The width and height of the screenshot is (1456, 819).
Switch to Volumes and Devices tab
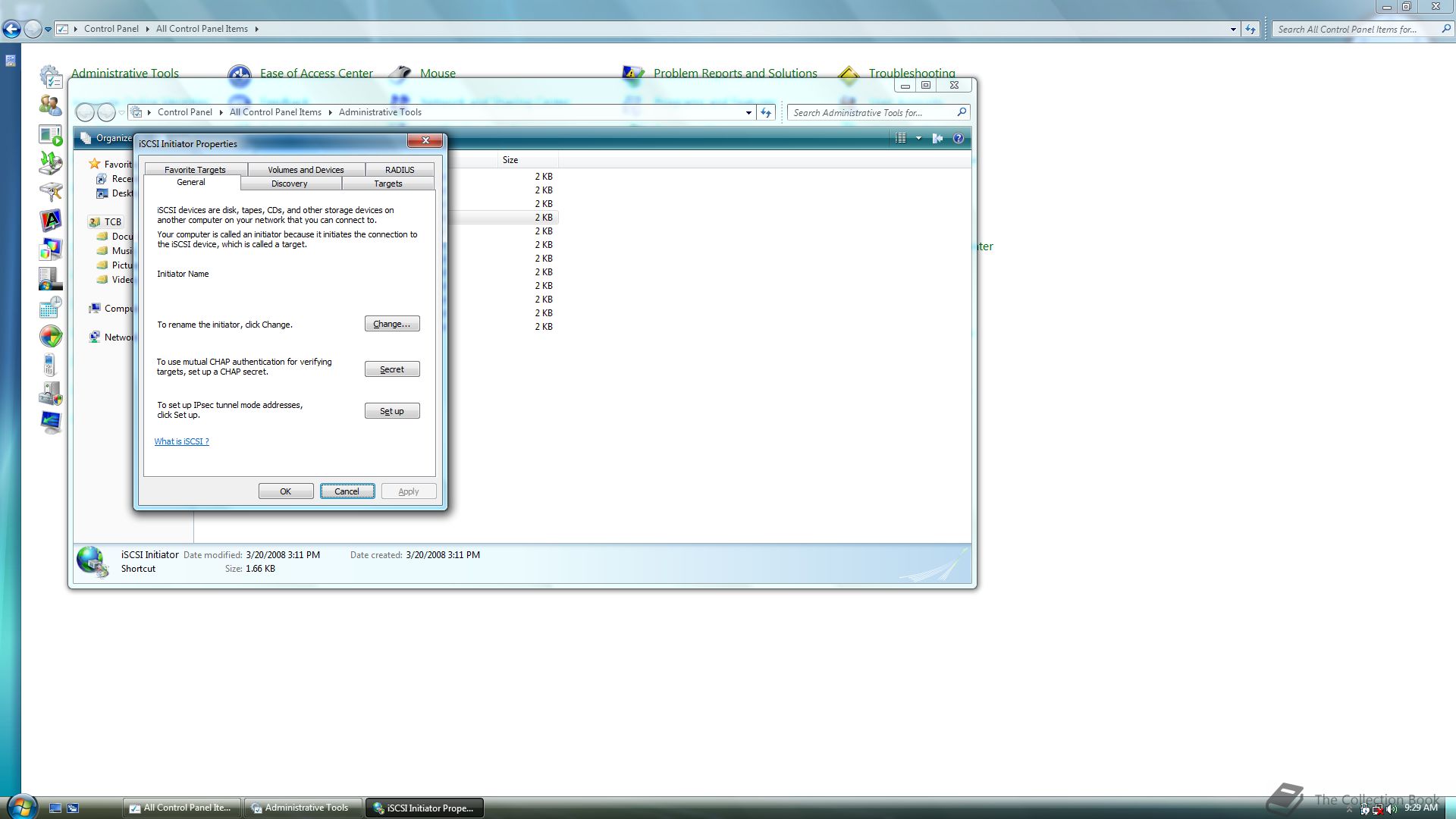(x=306, y=170)
